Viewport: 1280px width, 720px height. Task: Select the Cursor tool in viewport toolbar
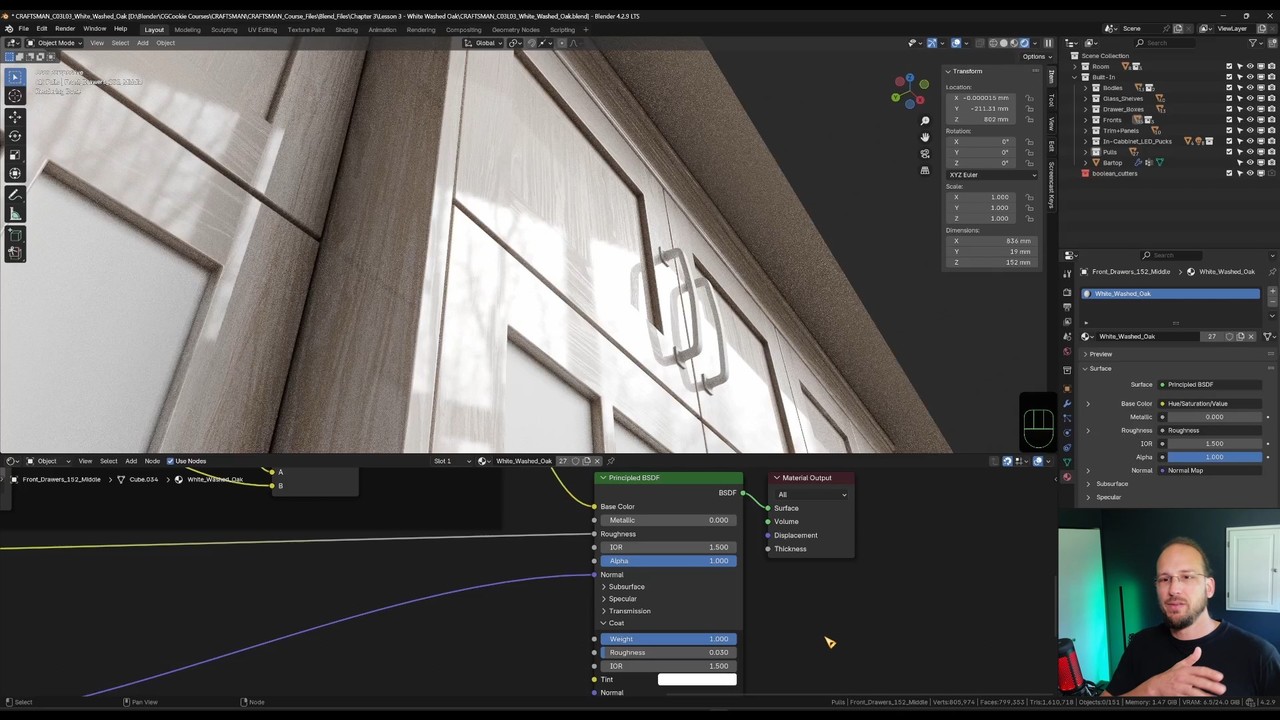pos(15,96)
